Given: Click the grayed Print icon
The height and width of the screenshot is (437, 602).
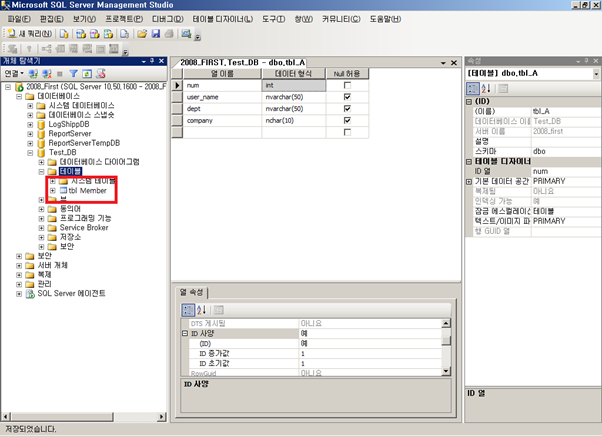Looking at the screenshot, I should [169, 34].
